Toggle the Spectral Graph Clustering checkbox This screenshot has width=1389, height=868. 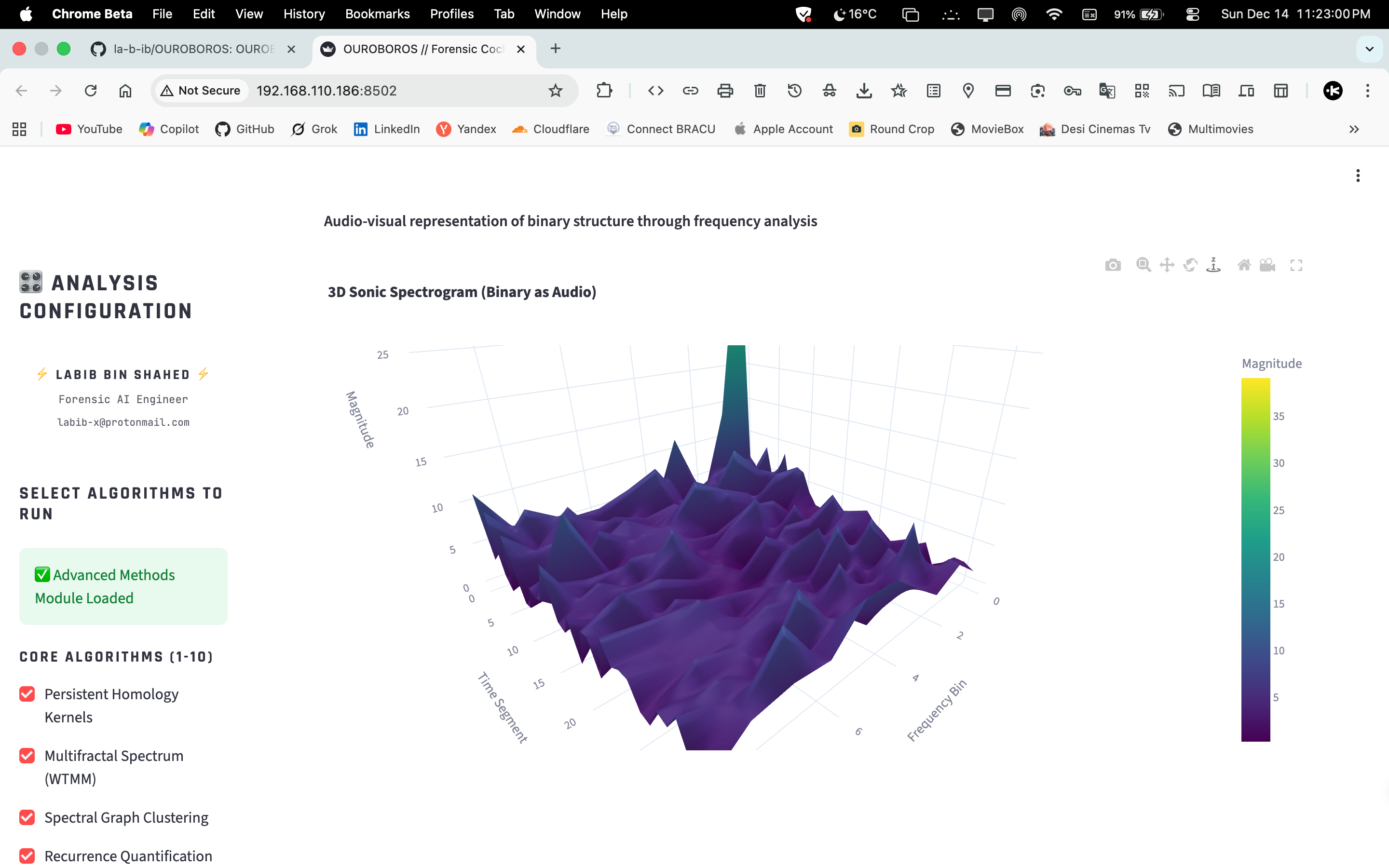pyautogui.click(x=27, y=817)
